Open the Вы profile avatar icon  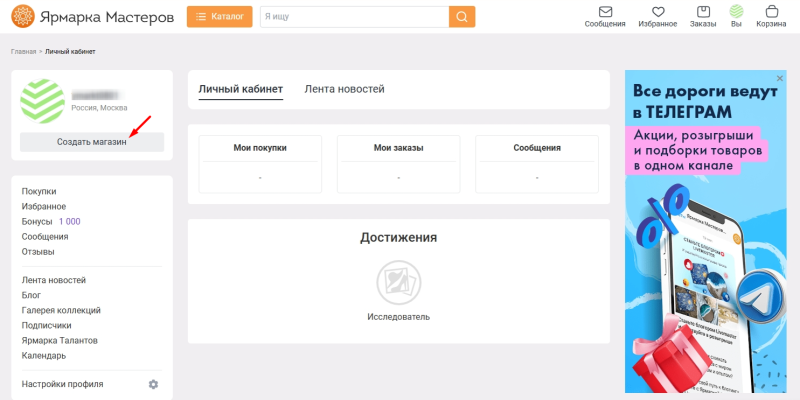(736, 12)
